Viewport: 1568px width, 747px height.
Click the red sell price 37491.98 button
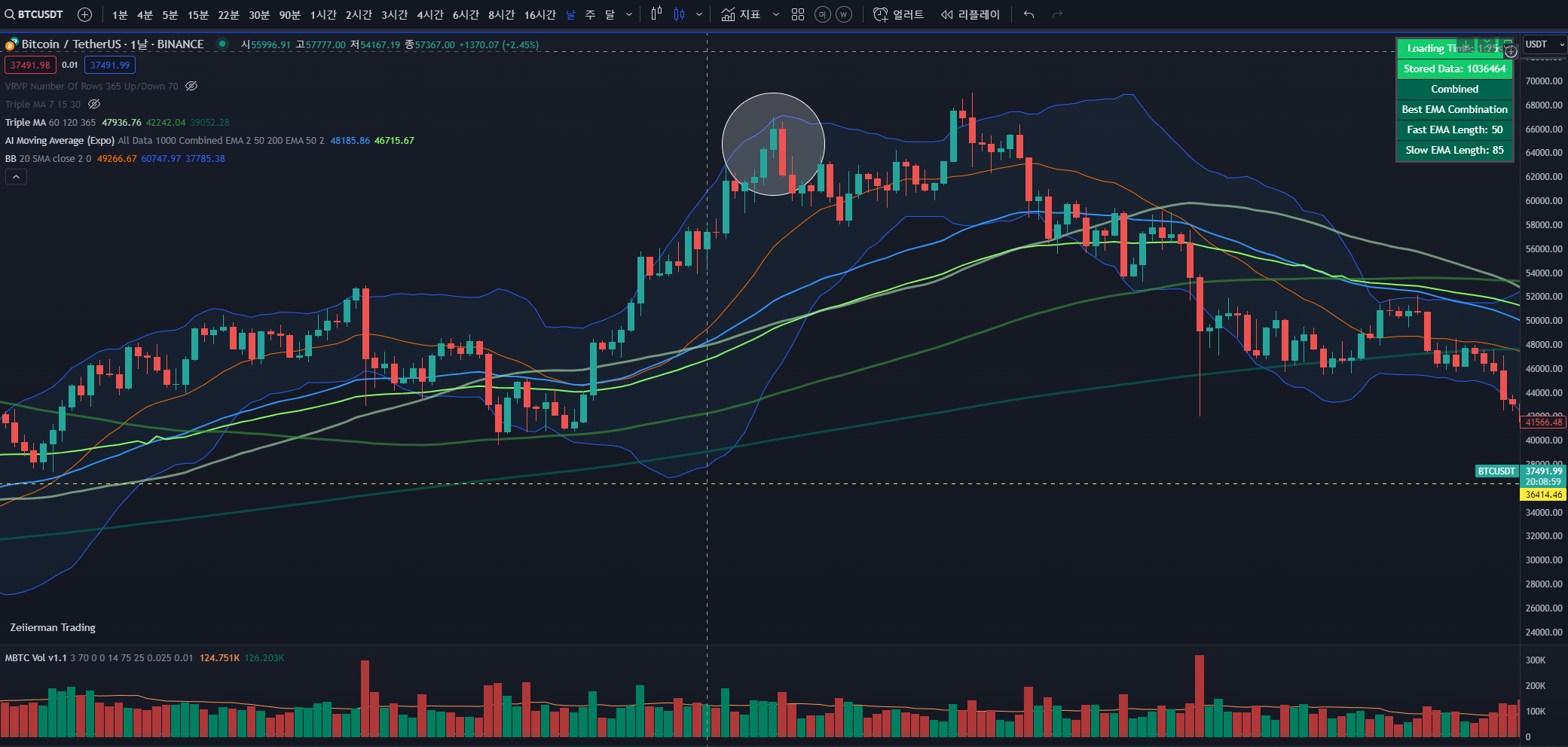[30, 66]
